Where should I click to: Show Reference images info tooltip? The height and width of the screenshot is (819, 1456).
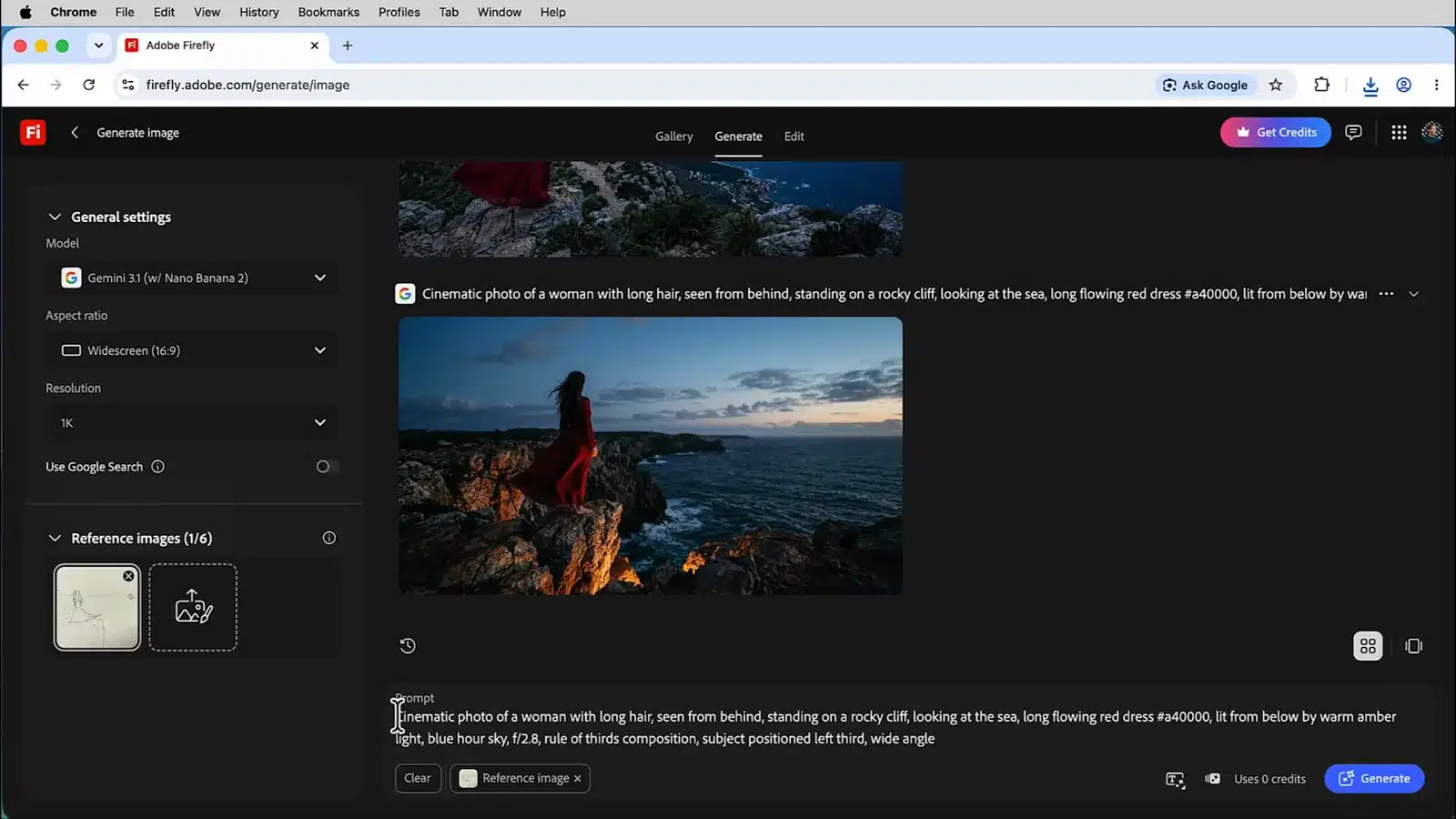click(x=329, y=538)
